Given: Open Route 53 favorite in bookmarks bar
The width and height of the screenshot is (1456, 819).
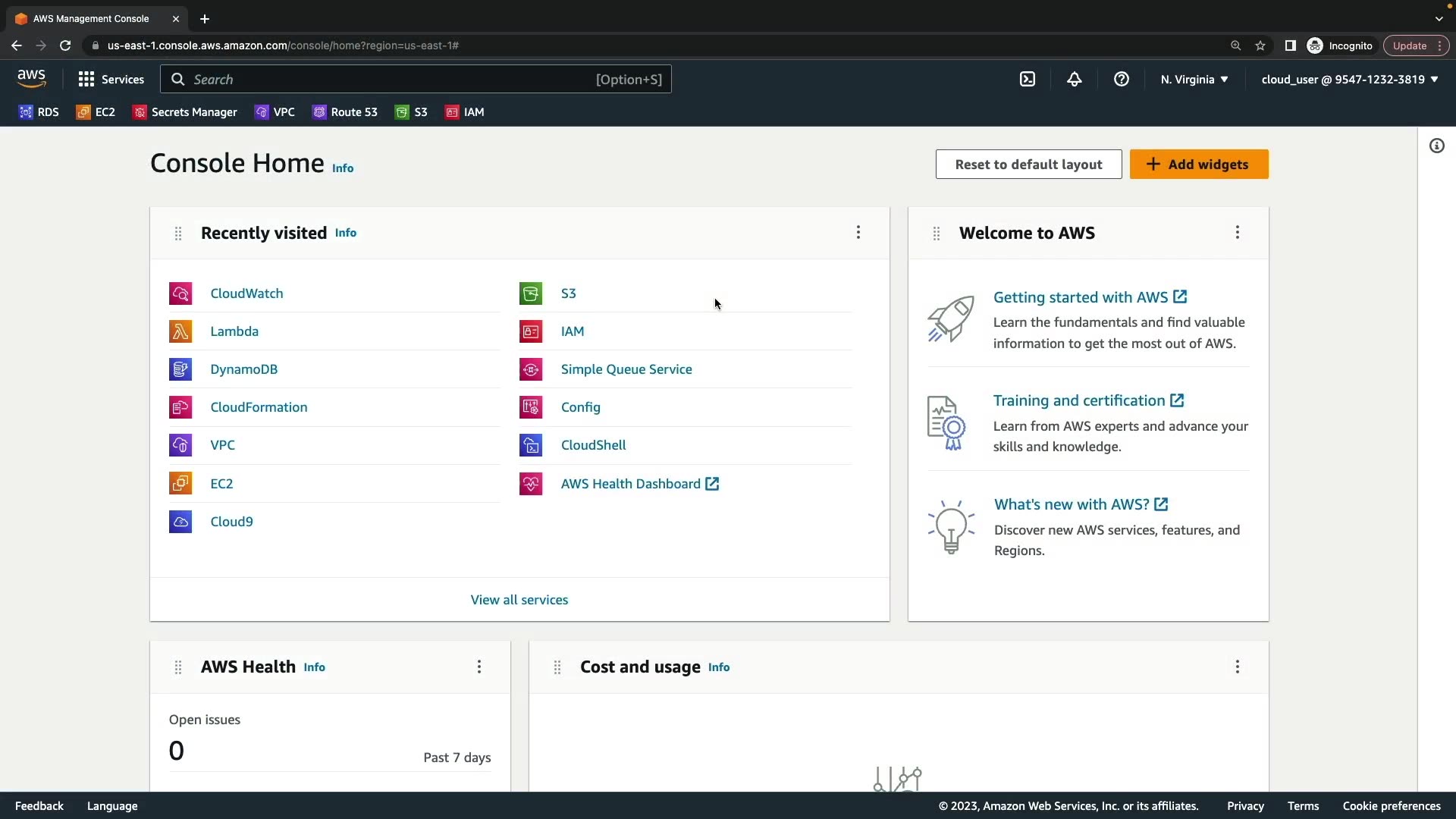Looking at the screenshot, I should point(345,112).
